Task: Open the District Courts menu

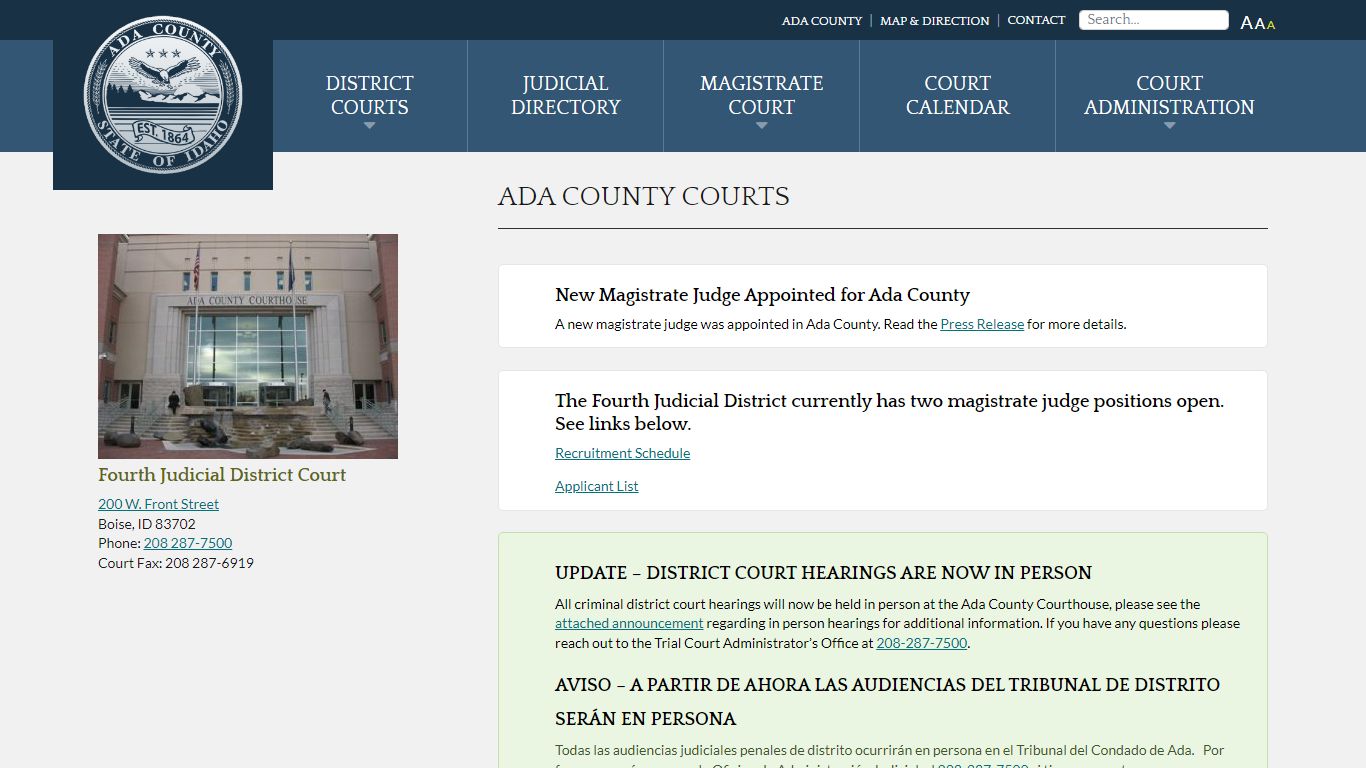Action: [x=370, y=96]
